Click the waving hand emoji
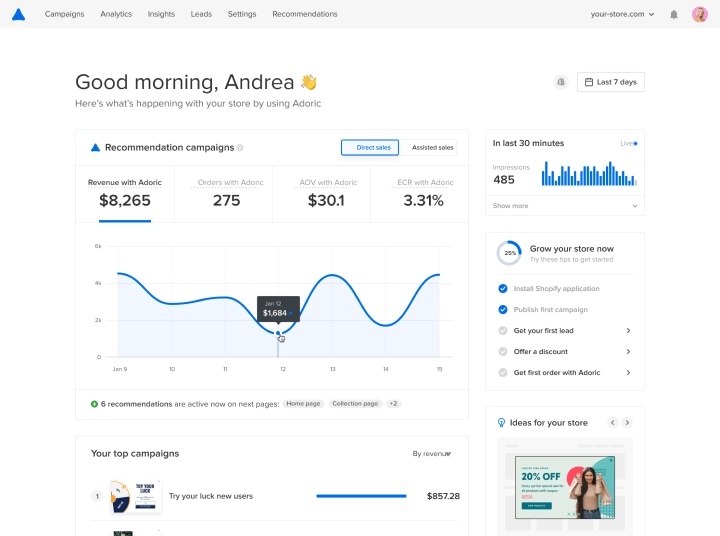 (x=309, y=82)
